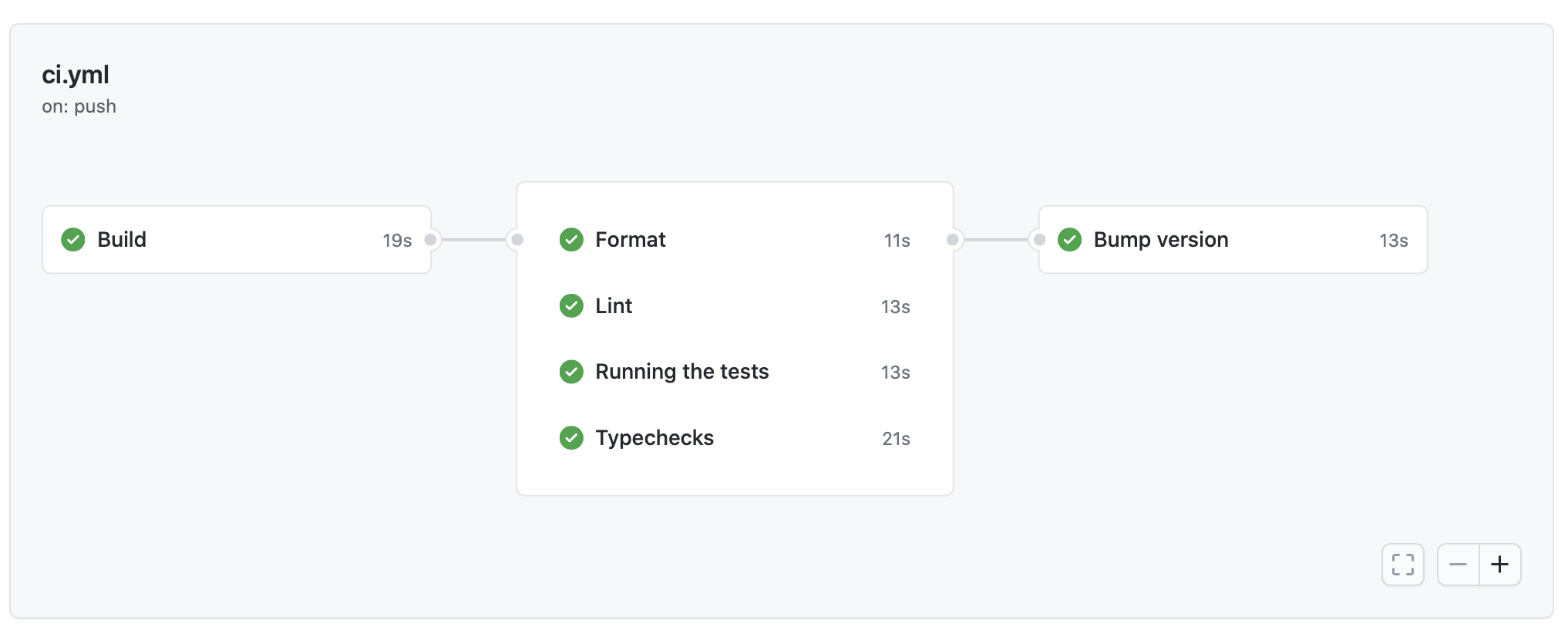Click the ci.yml workflow title
Image resolution: width=1568 pixels, height=634 pixels.
(x=76, y=75)
